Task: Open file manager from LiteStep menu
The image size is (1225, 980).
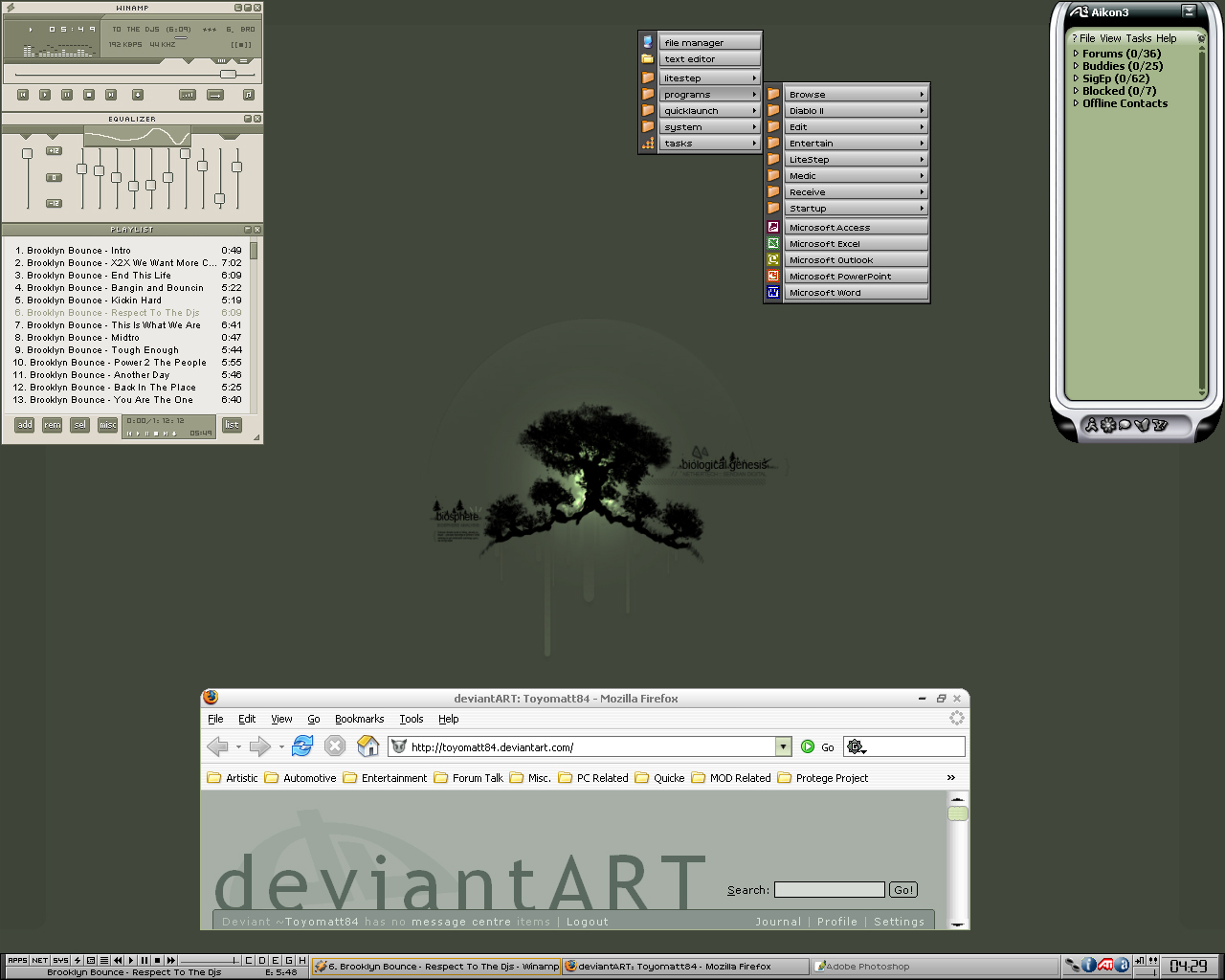Action: [709, 42]
